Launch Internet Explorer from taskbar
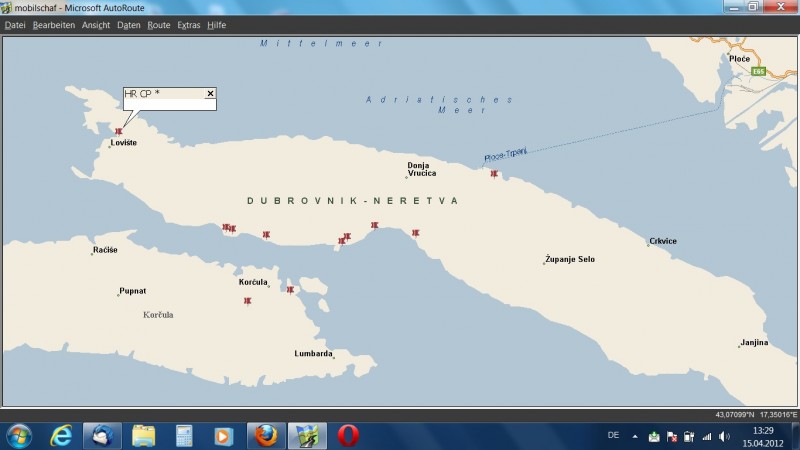This screenshot has height=450, width=800. (62, 435)
